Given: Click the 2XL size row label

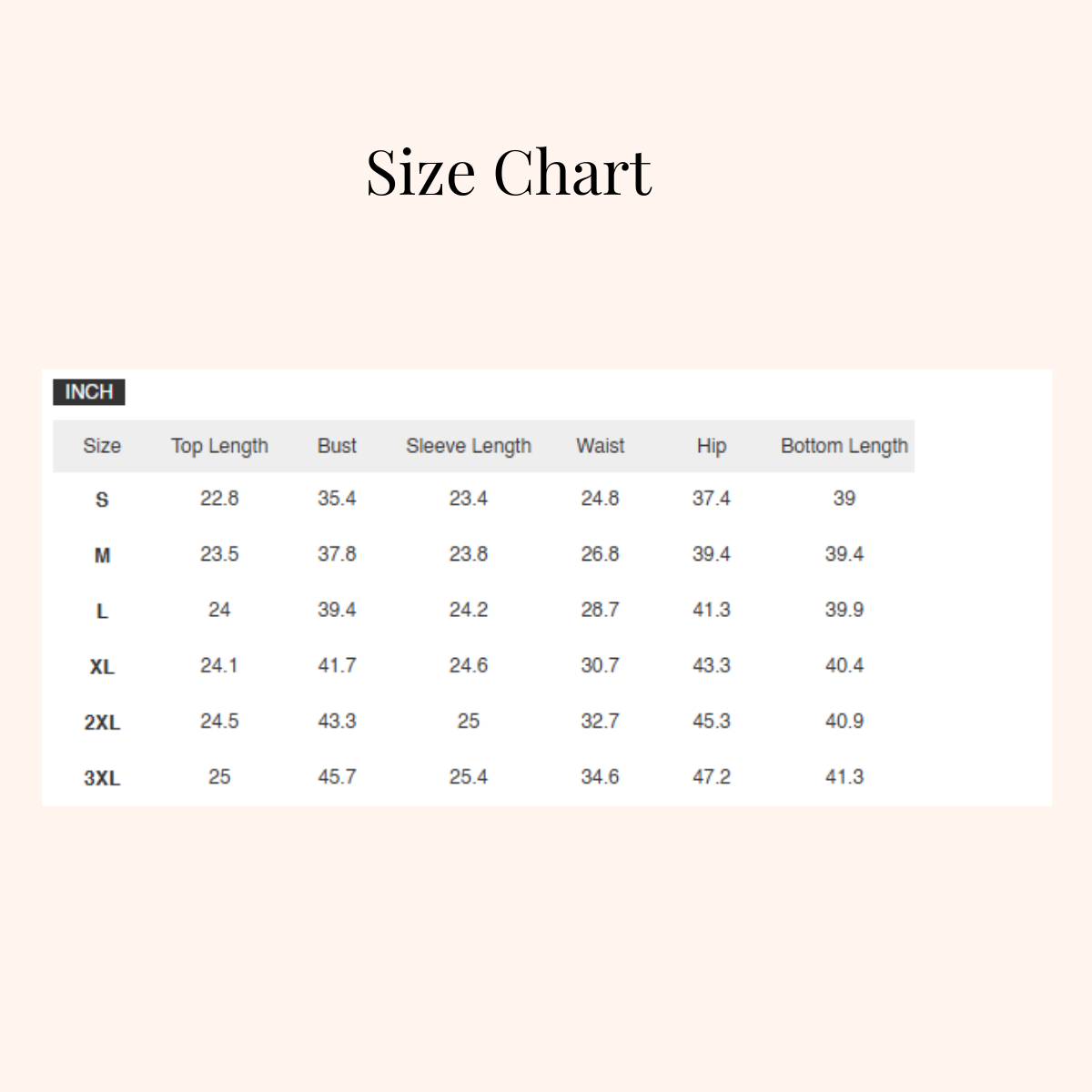Looking at the screenshot, I should tap(102, 723).
